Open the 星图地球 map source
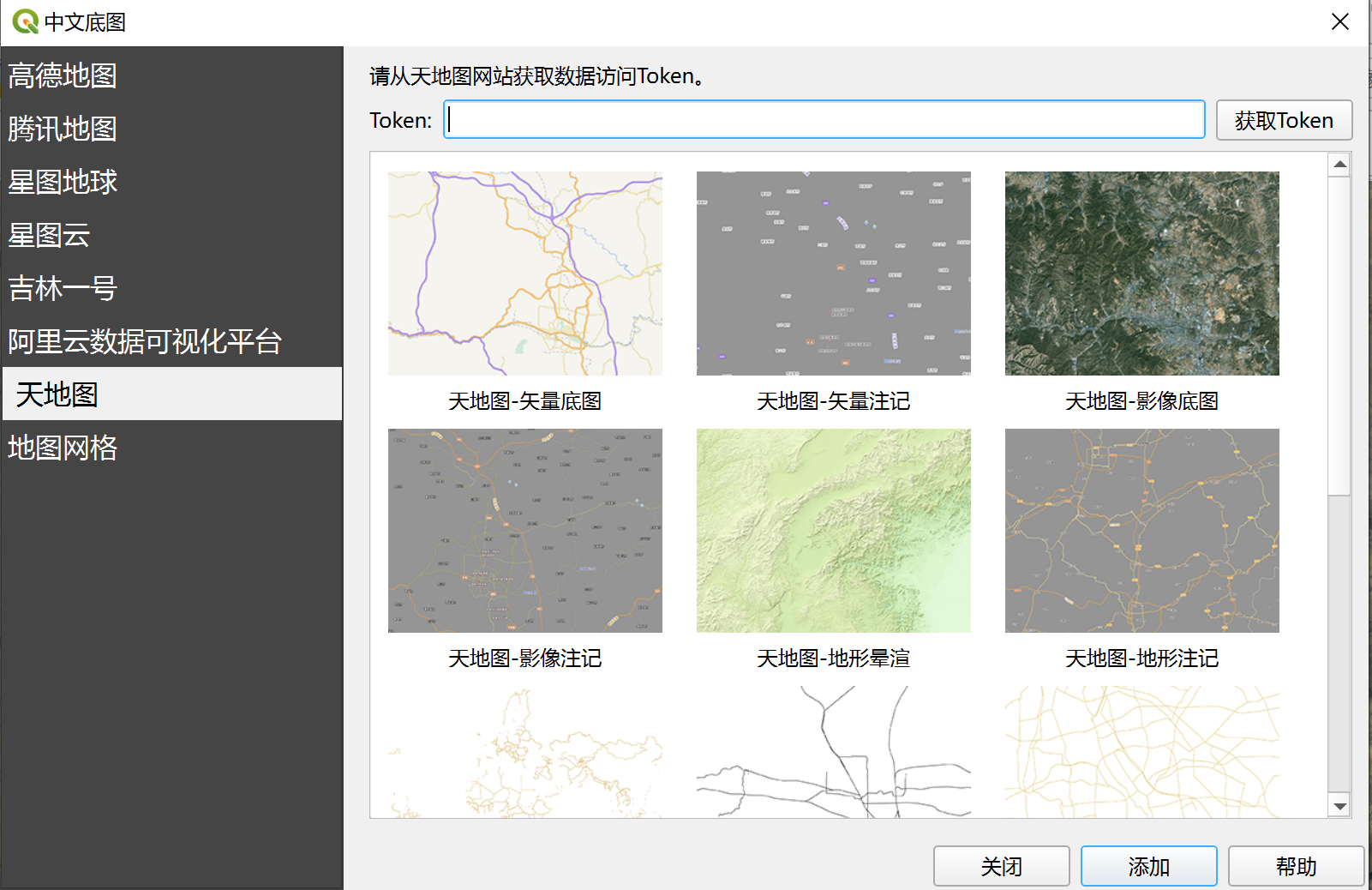Image resolution: width=1372 pixels, height=890 pixels. [x=171, y=182]
